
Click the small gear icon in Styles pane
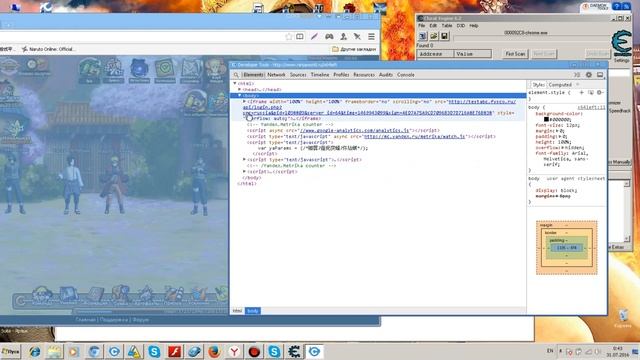point(599,93)
